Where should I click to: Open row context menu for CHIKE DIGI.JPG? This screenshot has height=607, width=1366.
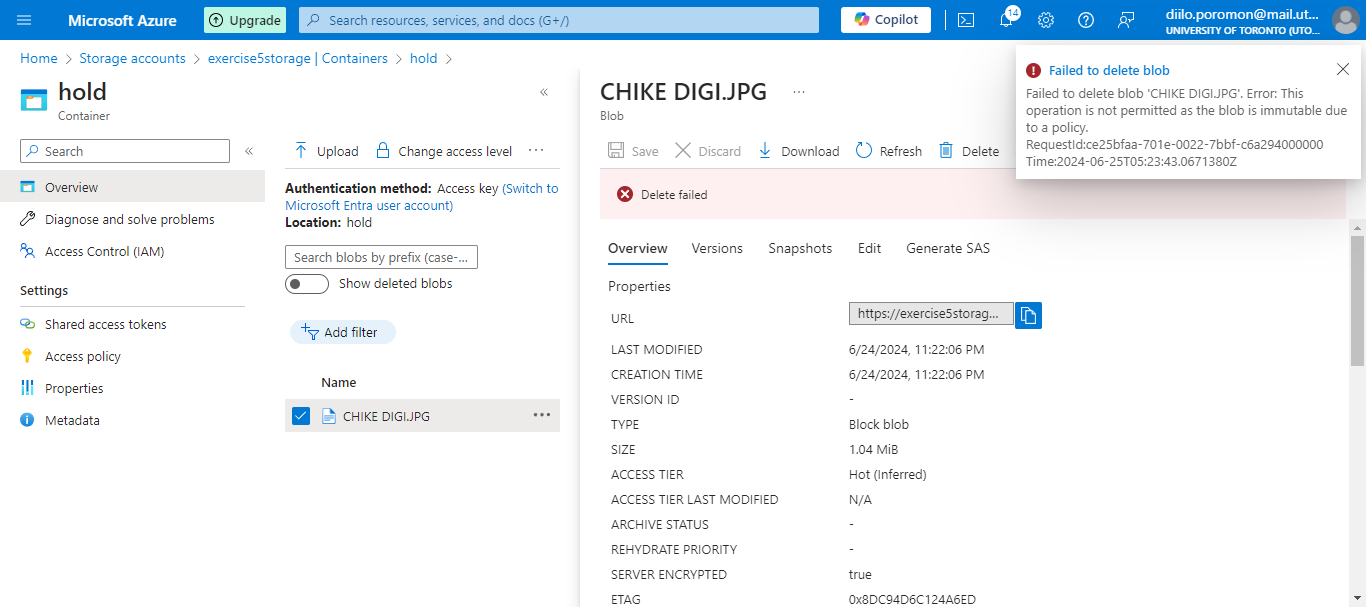542,415
